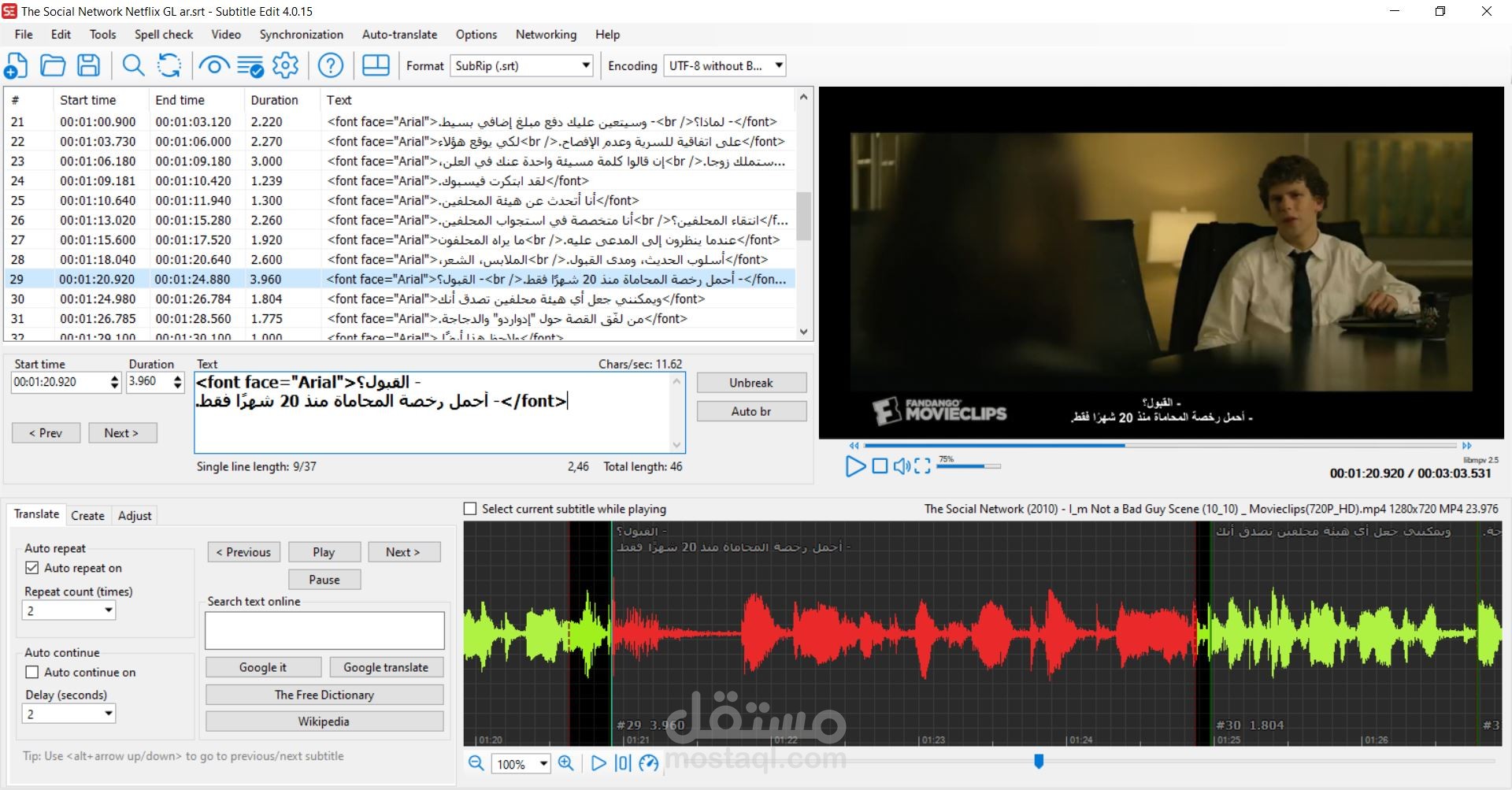This screenshot has height=790, width=1512.
Task: Open The Free Dictionary lookup
Action: coord(324,695)
